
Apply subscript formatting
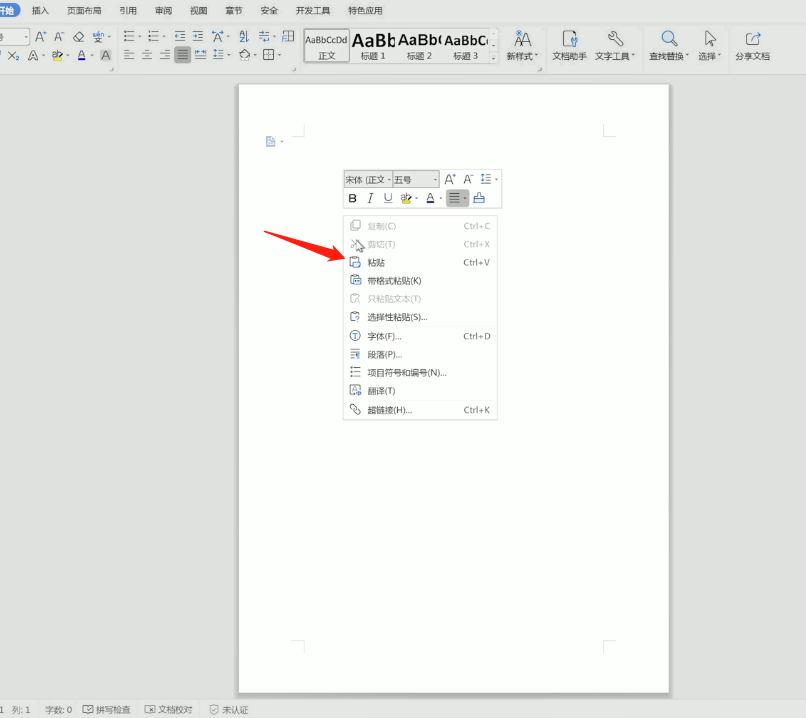point(13,56)
